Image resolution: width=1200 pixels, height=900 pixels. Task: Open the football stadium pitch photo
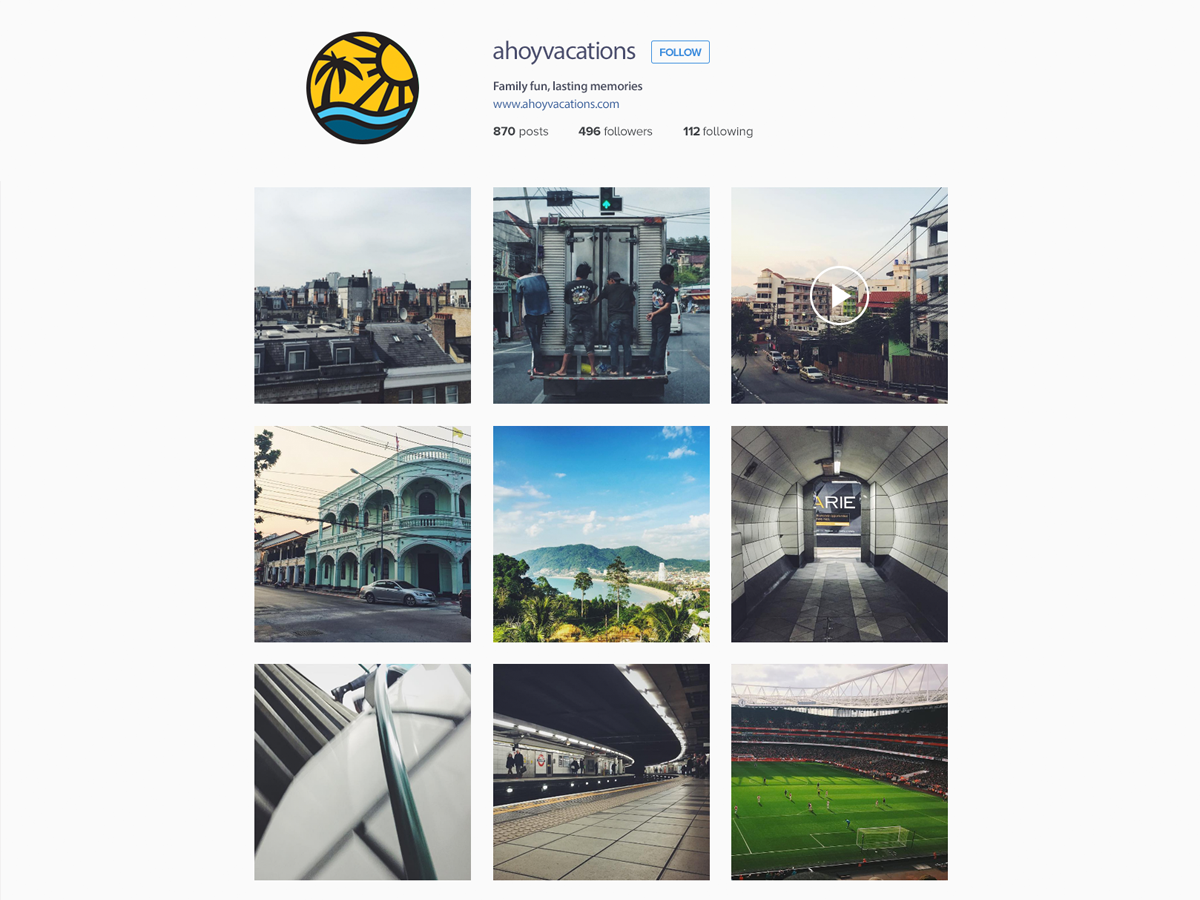[x=839, y=772]
